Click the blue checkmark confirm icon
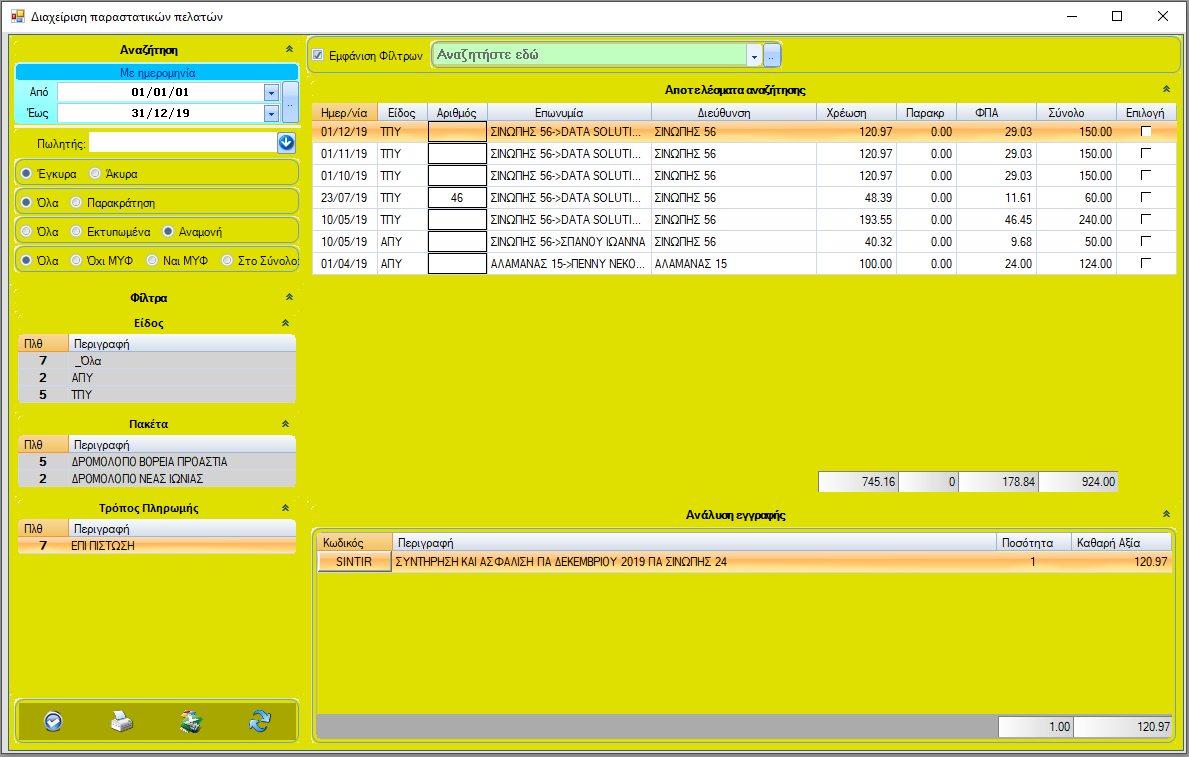1189x757 pixels. click(53, 721)
